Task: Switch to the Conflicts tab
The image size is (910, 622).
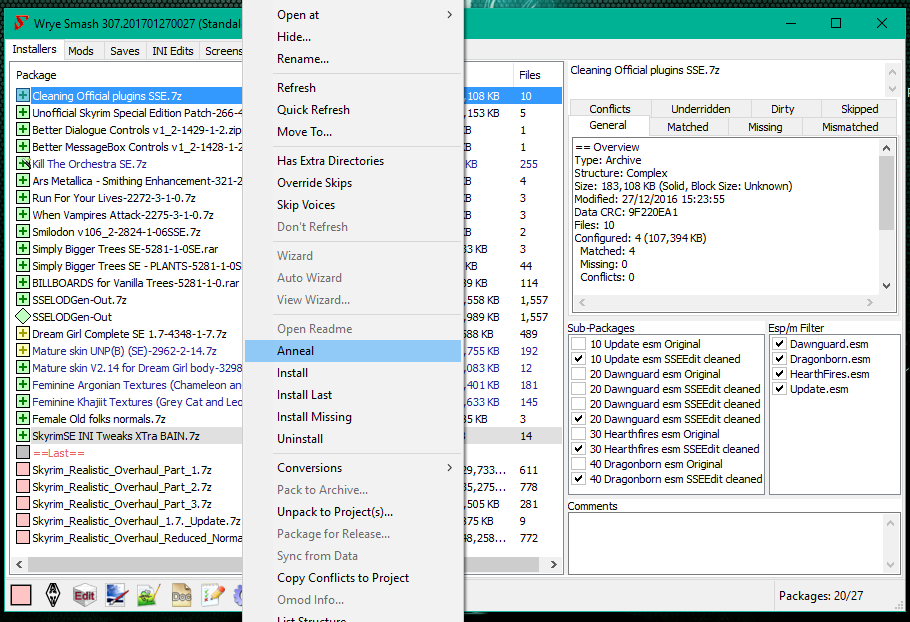Action: tap(609, 109)
